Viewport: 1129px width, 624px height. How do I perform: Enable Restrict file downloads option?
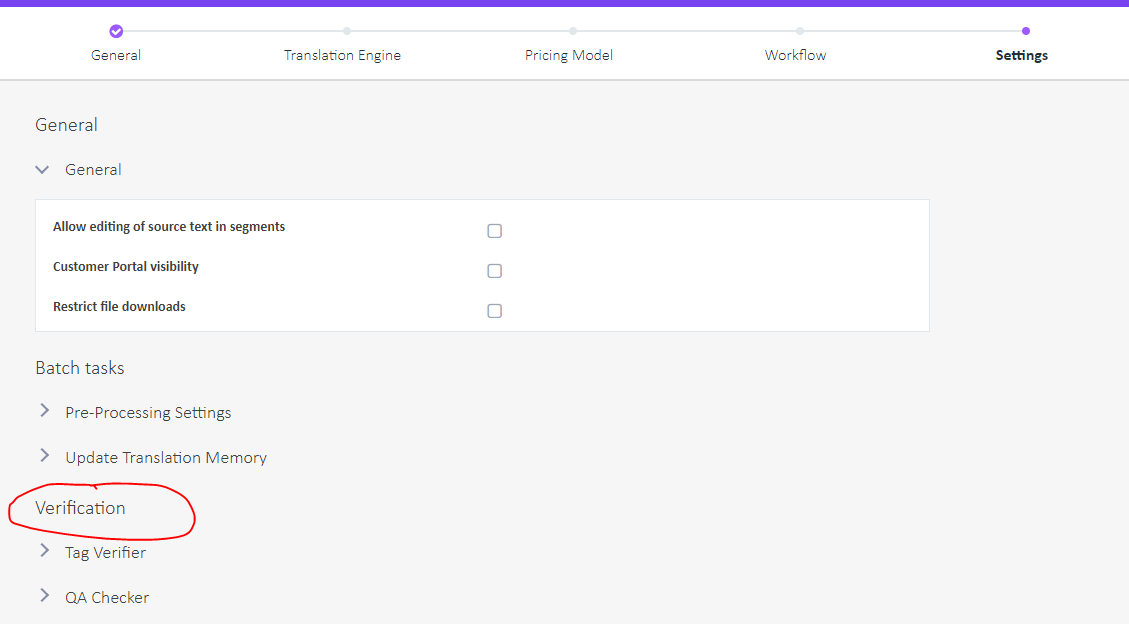(494, 310)
